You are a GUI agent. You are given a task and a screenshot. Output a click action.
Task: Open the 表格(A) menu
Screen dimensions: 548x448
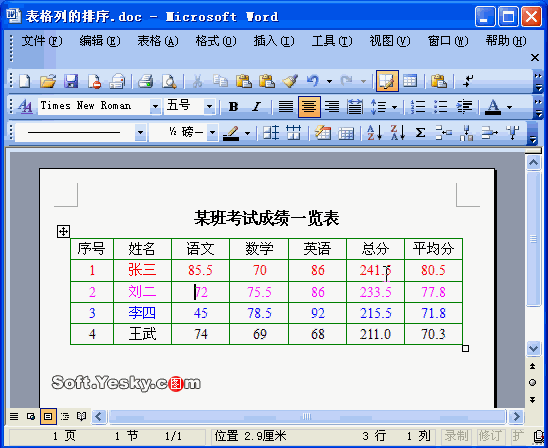pos(158,41)
